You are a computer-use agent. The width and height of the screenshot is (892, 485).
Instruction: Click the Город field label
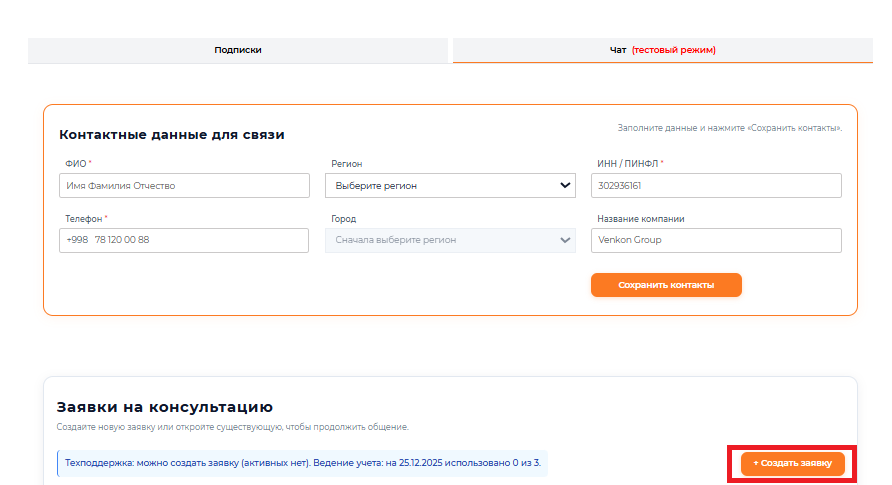tap(343, 219)
